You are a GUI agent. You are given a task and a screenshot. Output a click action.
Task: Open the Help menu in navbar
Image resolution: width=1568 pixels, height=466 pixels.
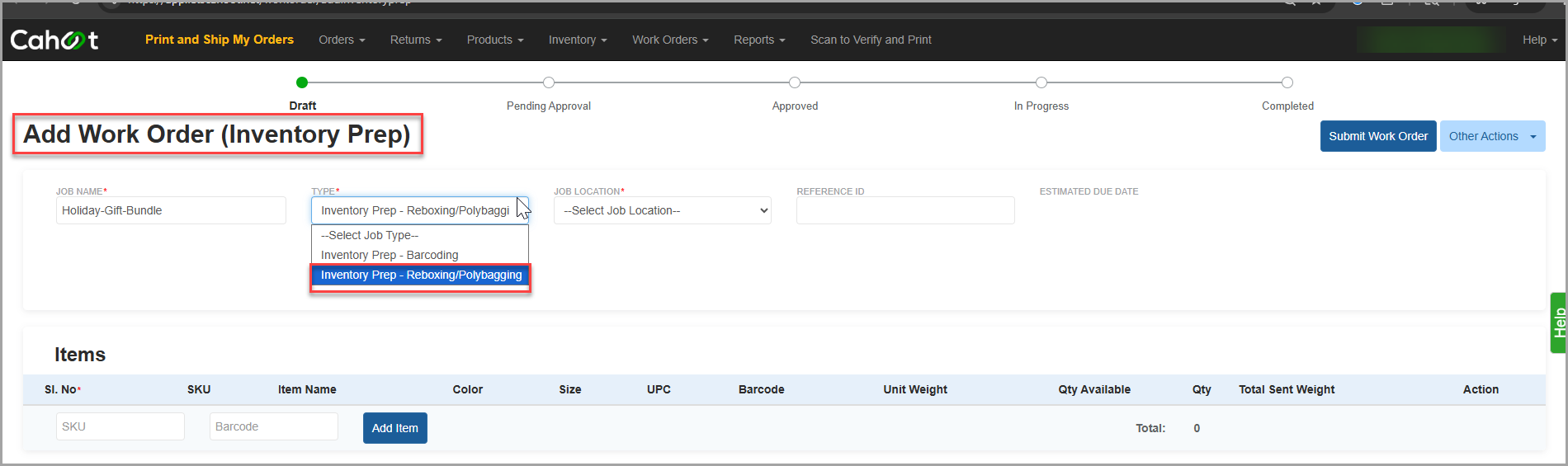[1540, 40]
